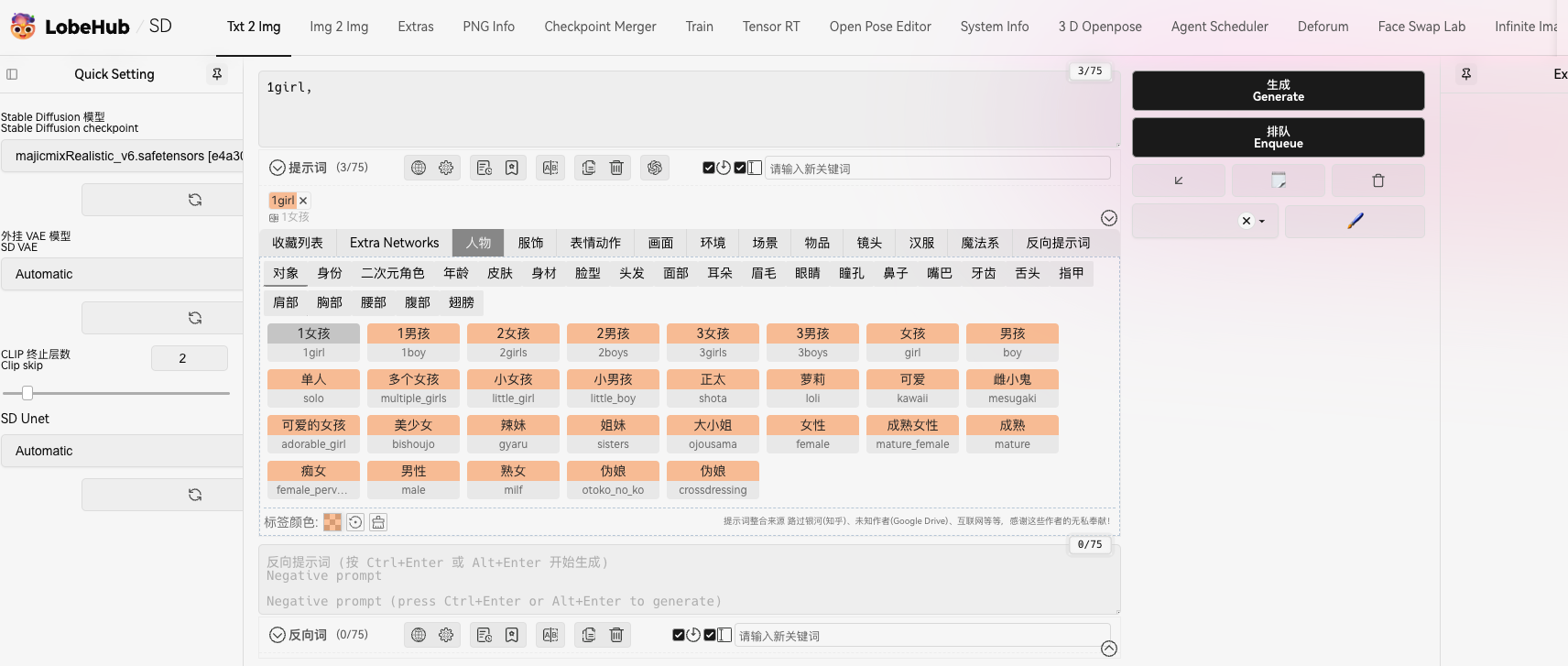
Task: Add the 1boy tag
Action: [x=413, y=343]
